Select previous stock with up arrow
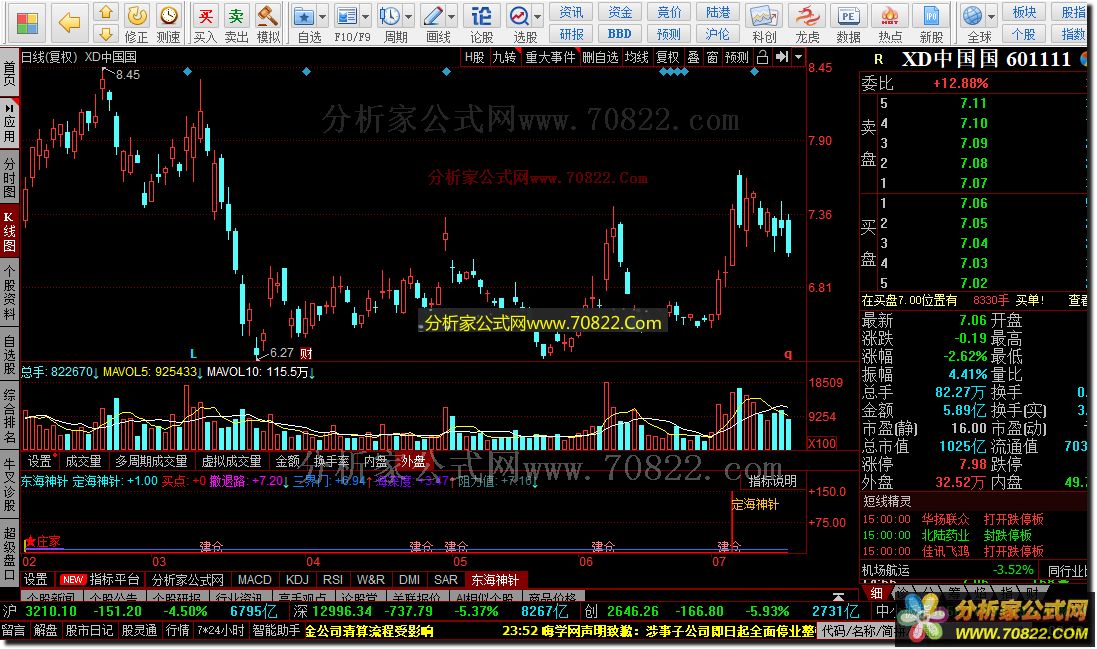1097x649 pixels. (x=106, y=12)
